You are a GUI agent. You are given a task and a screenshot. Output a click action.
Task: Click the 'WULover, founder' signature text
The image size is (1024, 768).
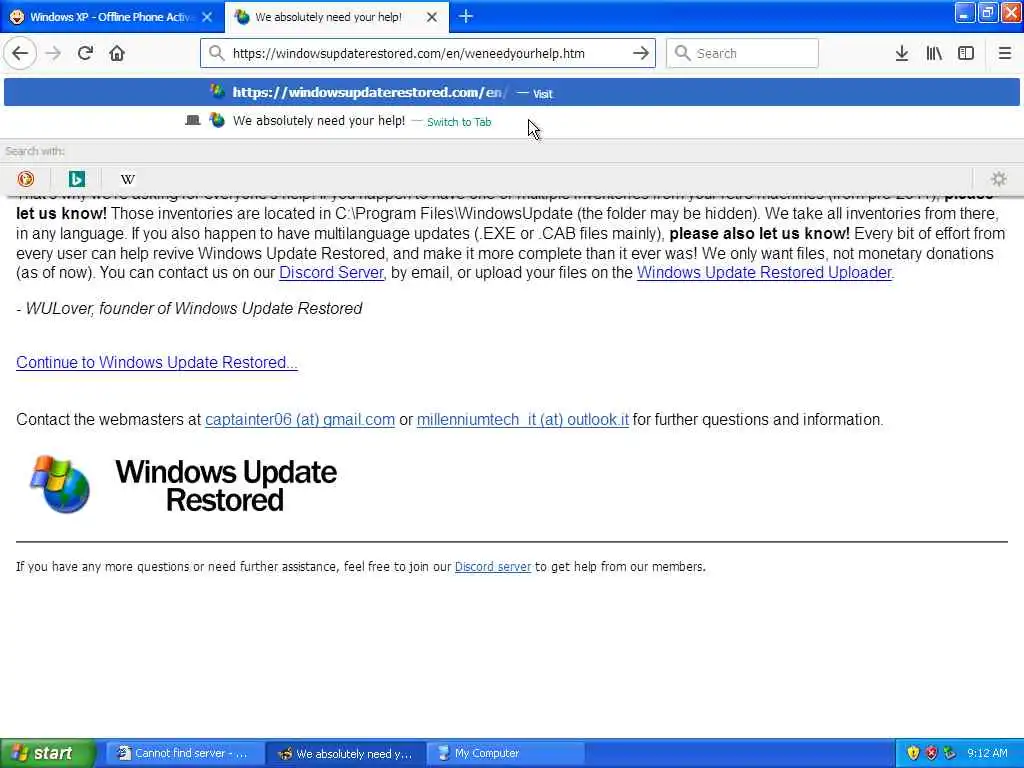pos(189,308)
